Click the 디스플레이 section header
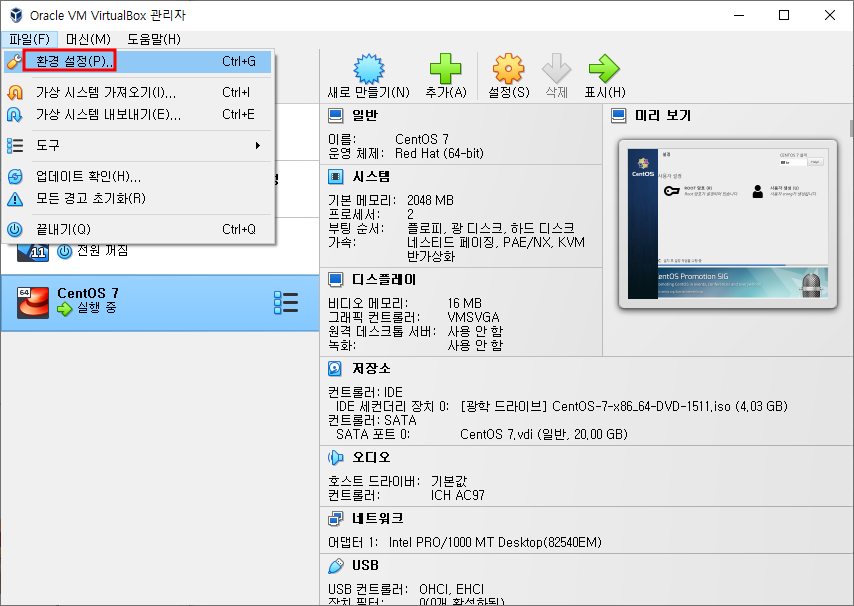Image resolution: width=854 pixels, height=606 pixels. 384,279
